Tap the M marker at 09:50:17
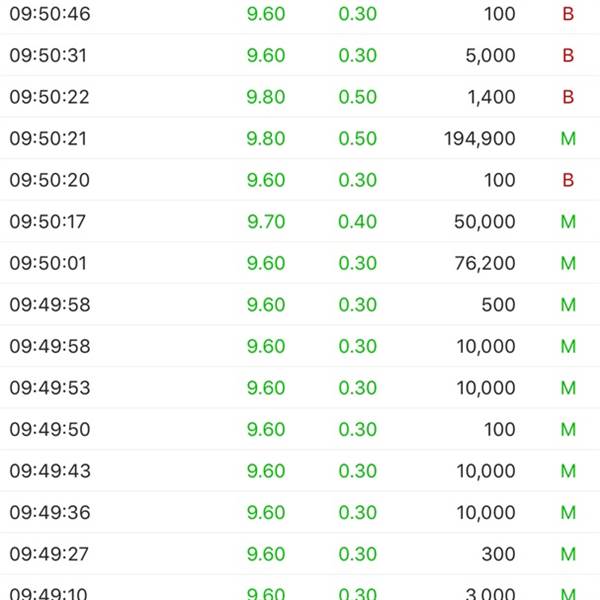Viewport: 600px width, 600px height. (x=568, y=222)
